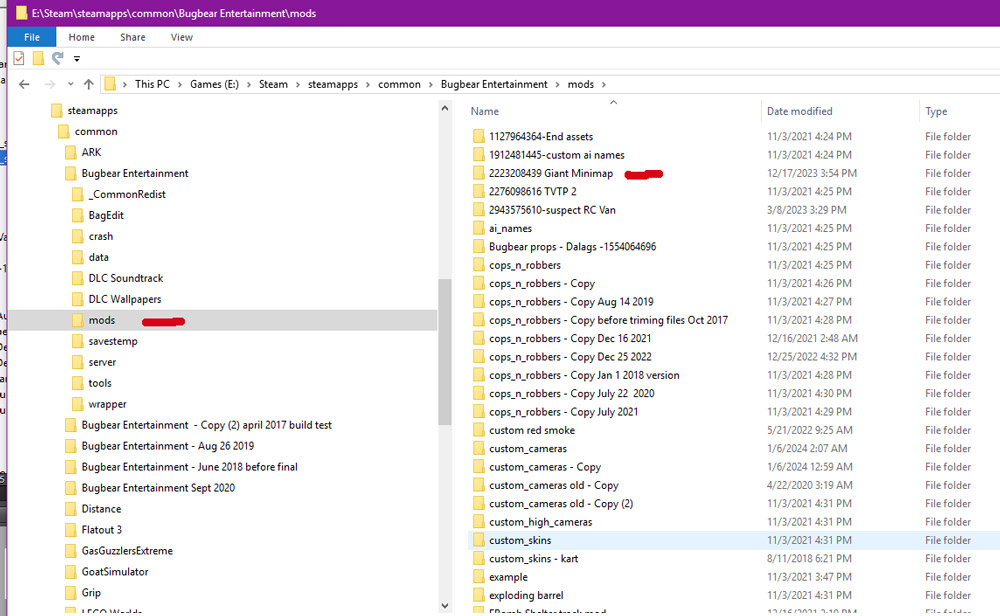Click the Forward navigation arrow
This screenshot has height=616, width=1000.
[50, 84]
